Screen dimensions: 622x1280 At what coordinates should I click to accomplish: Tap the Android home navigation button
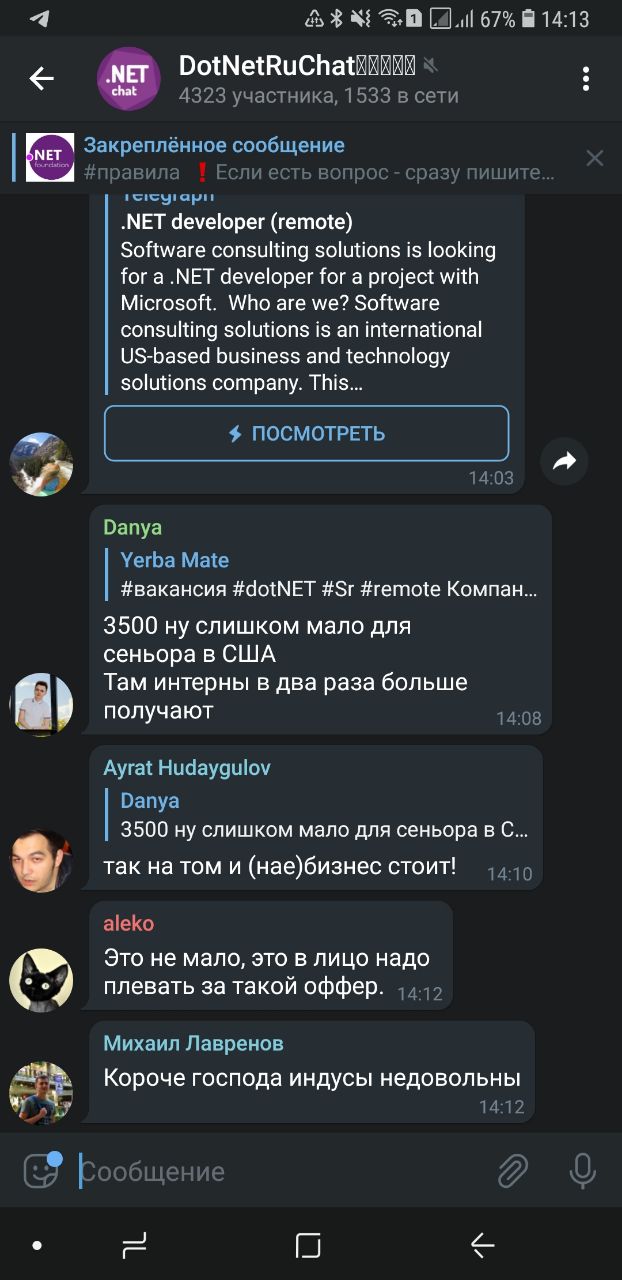(309, 1245)
